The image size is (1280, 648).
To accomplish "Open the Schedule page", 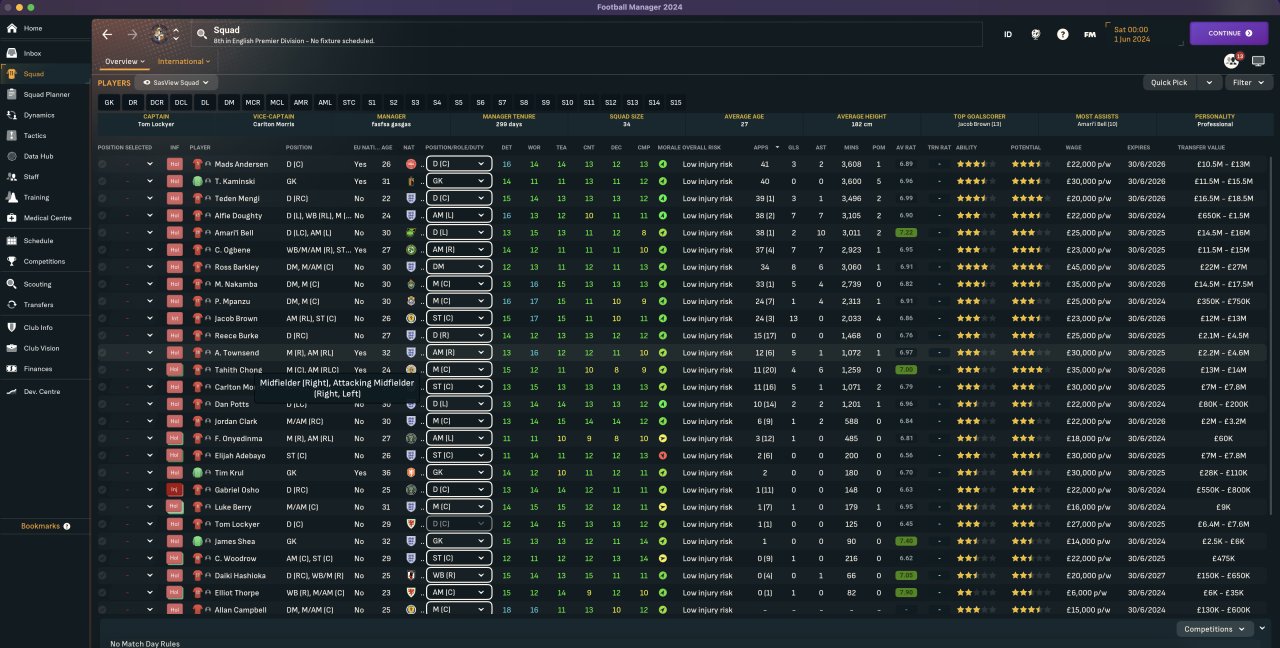I will 38,241.
